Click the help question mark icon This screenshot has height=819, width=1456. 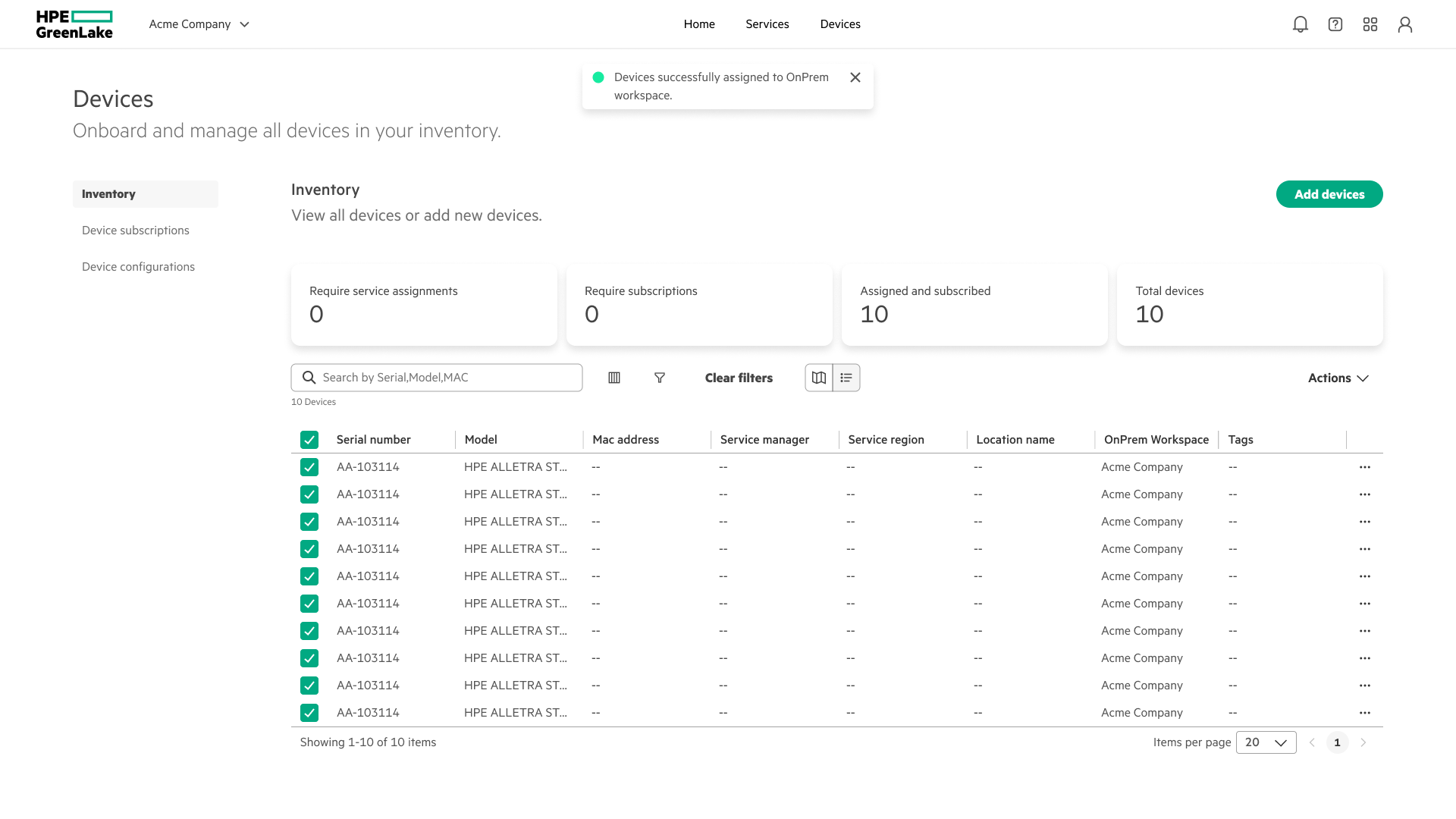(x=1335, y=24)
